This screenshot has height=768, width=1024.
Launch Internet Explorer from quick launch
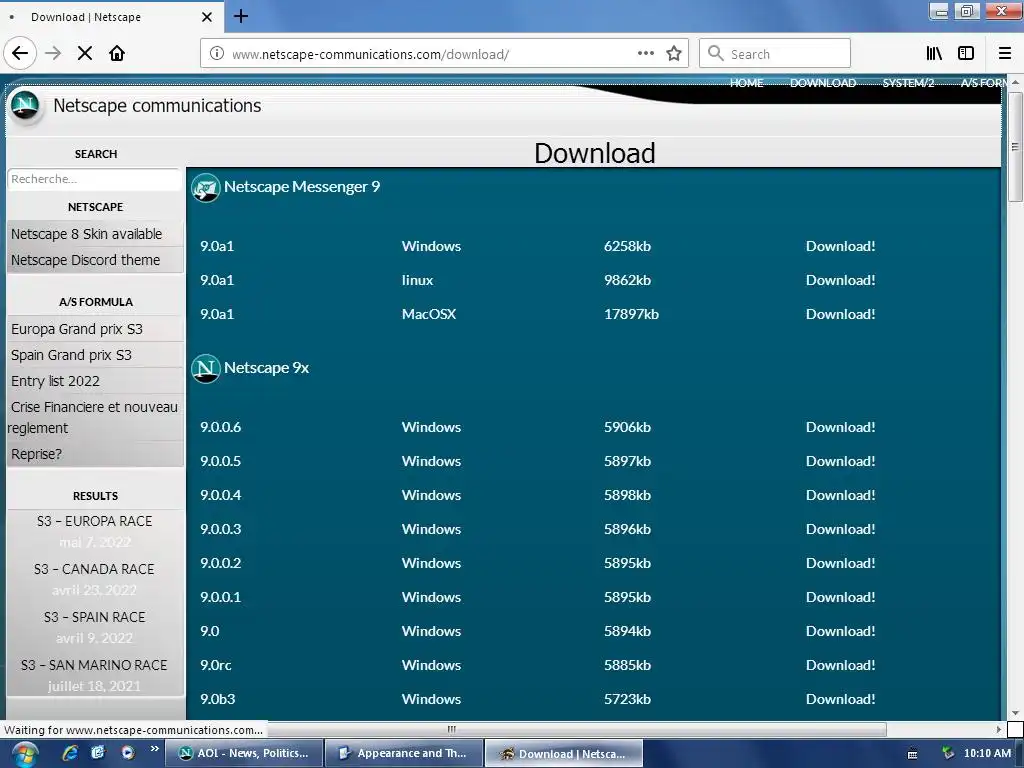(70, 753)
